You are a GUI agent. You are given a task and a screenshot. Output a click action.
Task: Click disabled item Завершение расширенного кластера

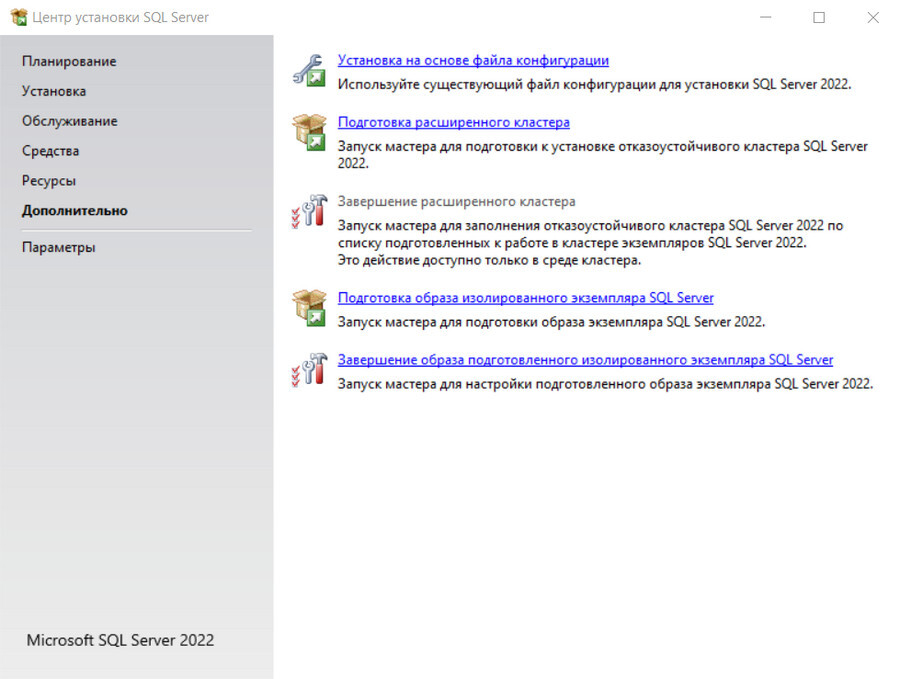pyautogui.click(x=456, y=201)
